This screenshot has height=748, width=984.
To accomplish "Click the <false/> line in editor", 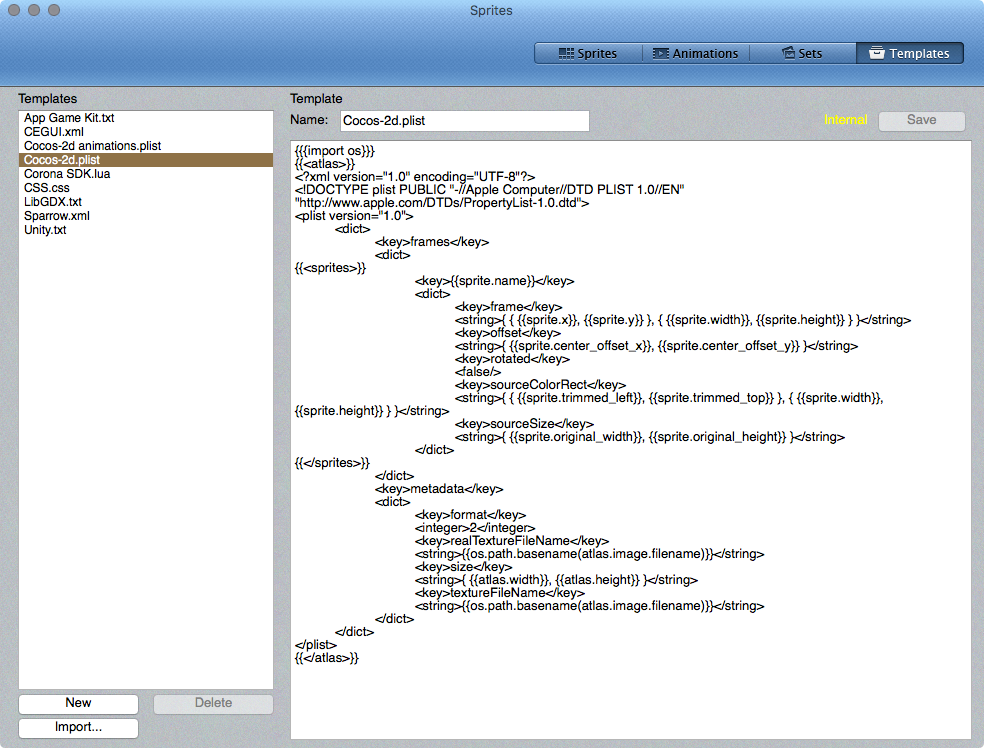I will click(x=478, y=372).
